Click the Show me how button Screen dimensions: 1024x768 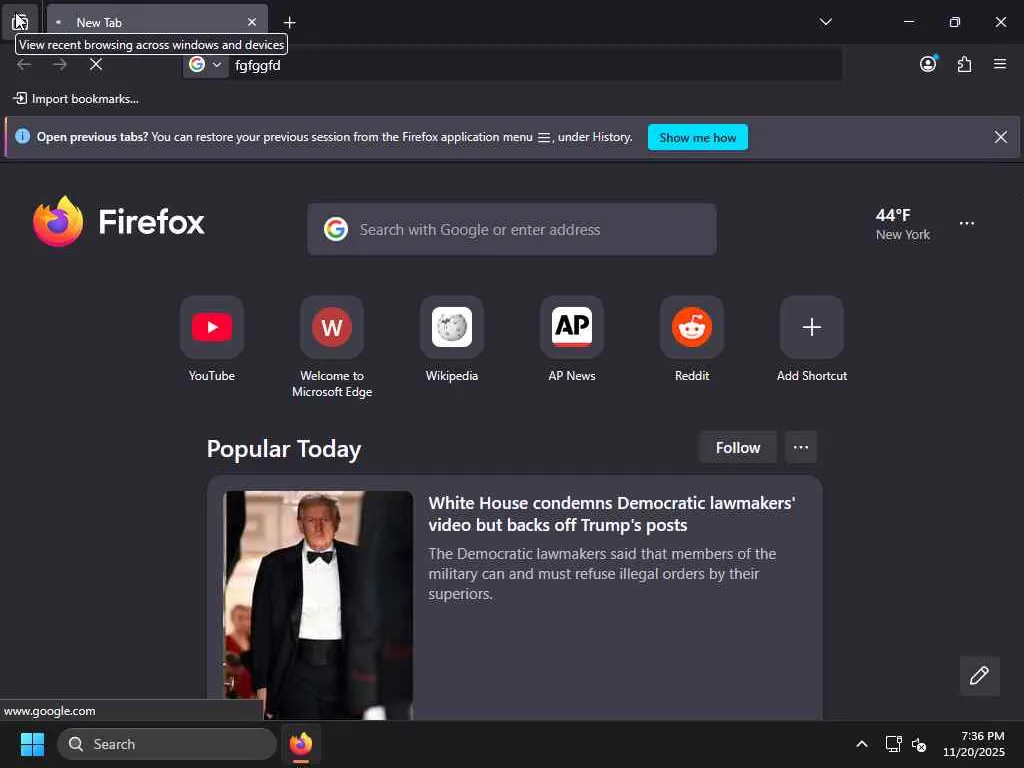697,138
